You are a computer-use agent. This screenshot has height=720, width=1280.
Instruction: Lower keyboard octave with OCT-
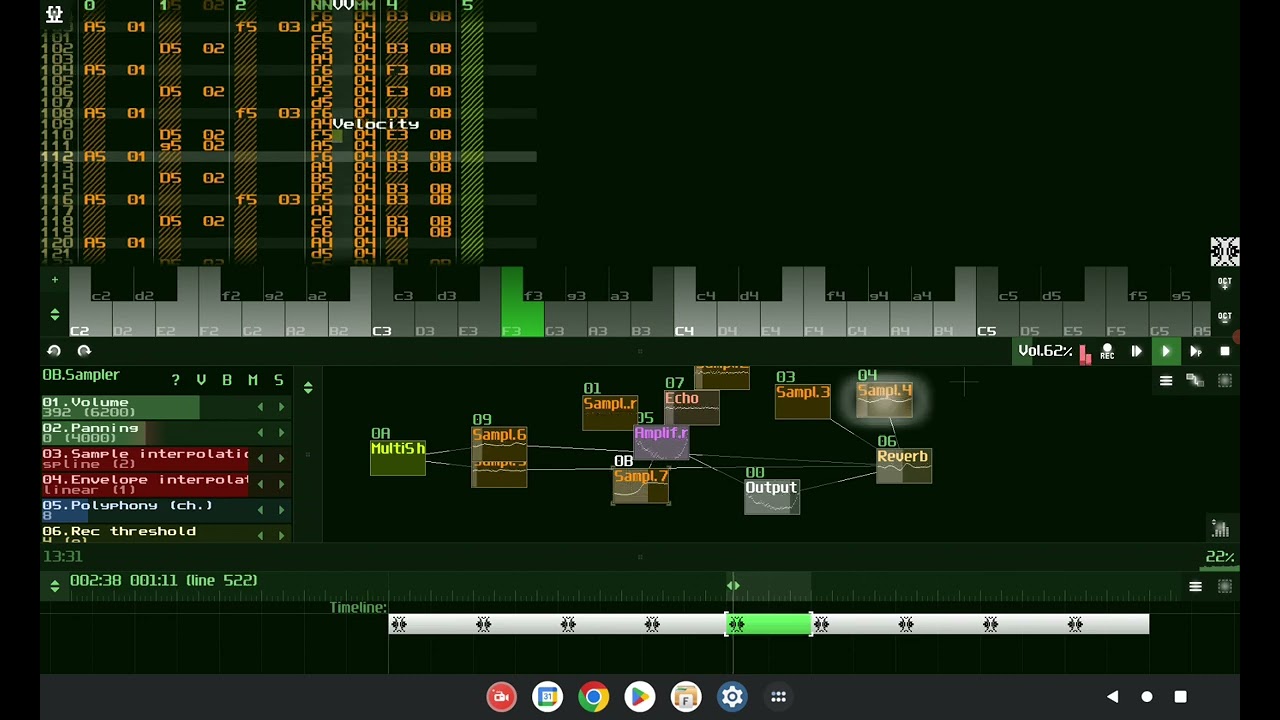click(x=1225, y=316)
